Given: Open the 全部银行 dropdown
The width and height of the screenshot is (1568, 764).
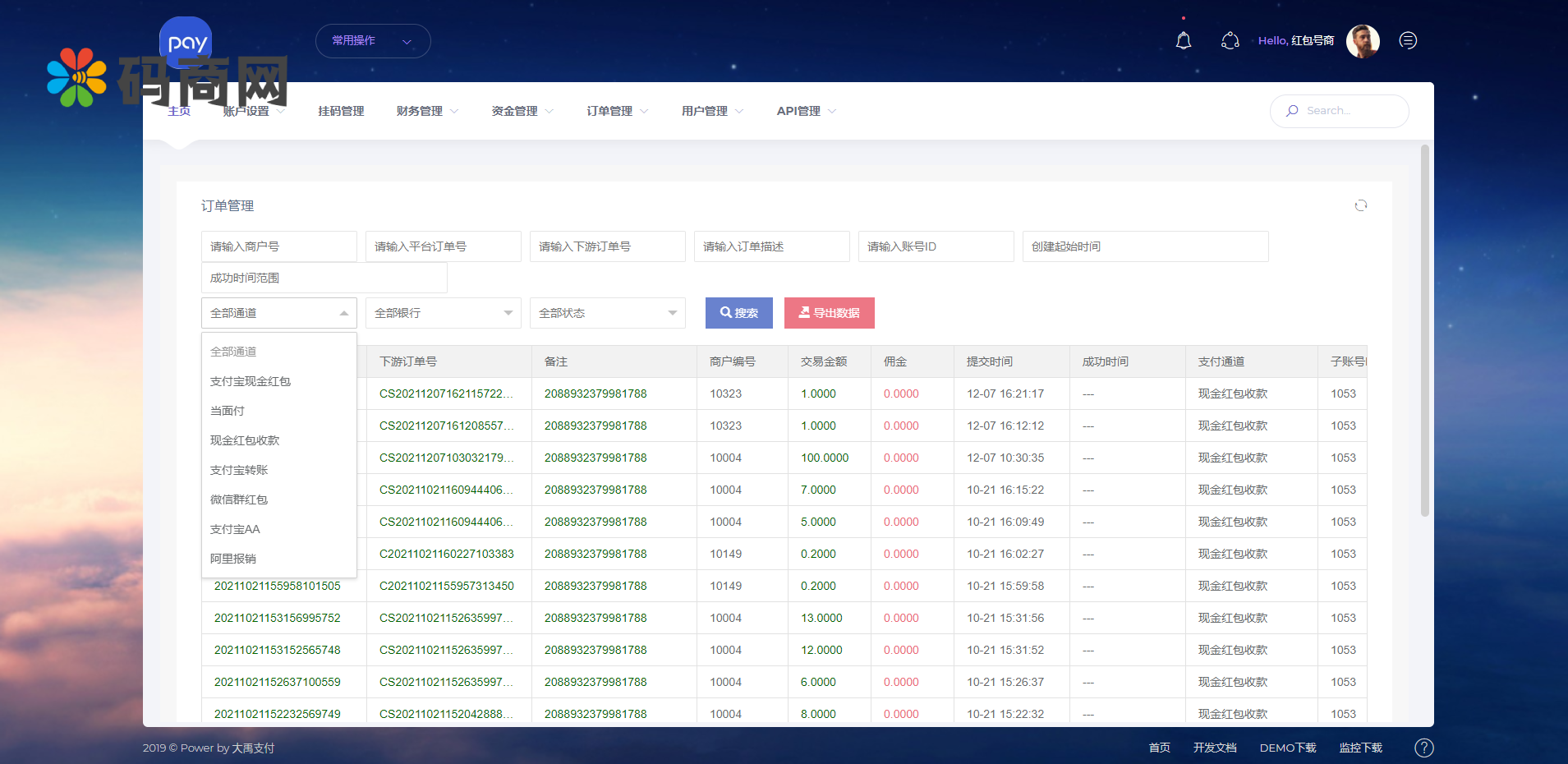Looking at the screenshot, I should [443, 313].
